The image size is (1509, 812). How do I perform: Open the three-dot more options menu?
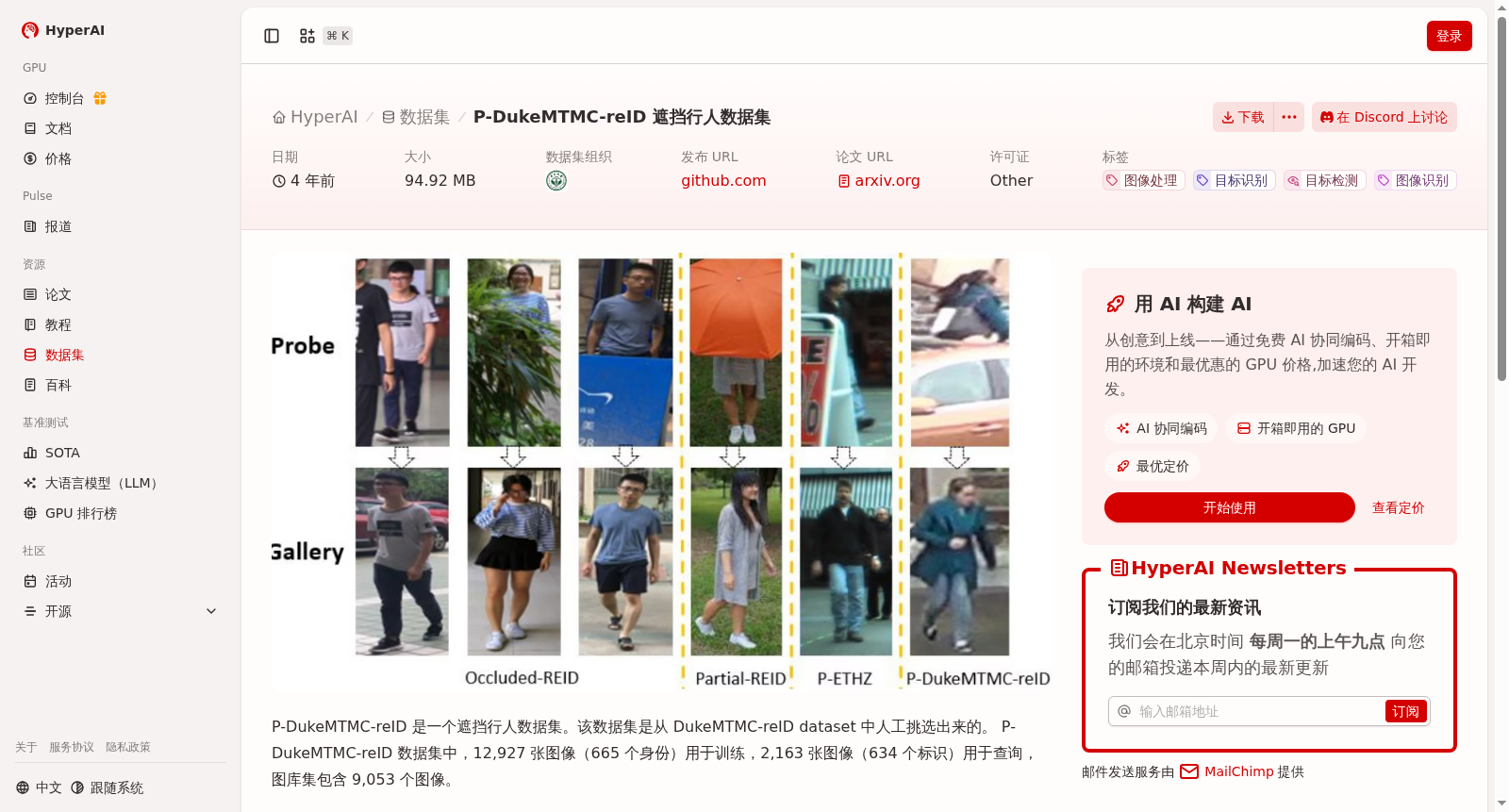point(1289,117)
